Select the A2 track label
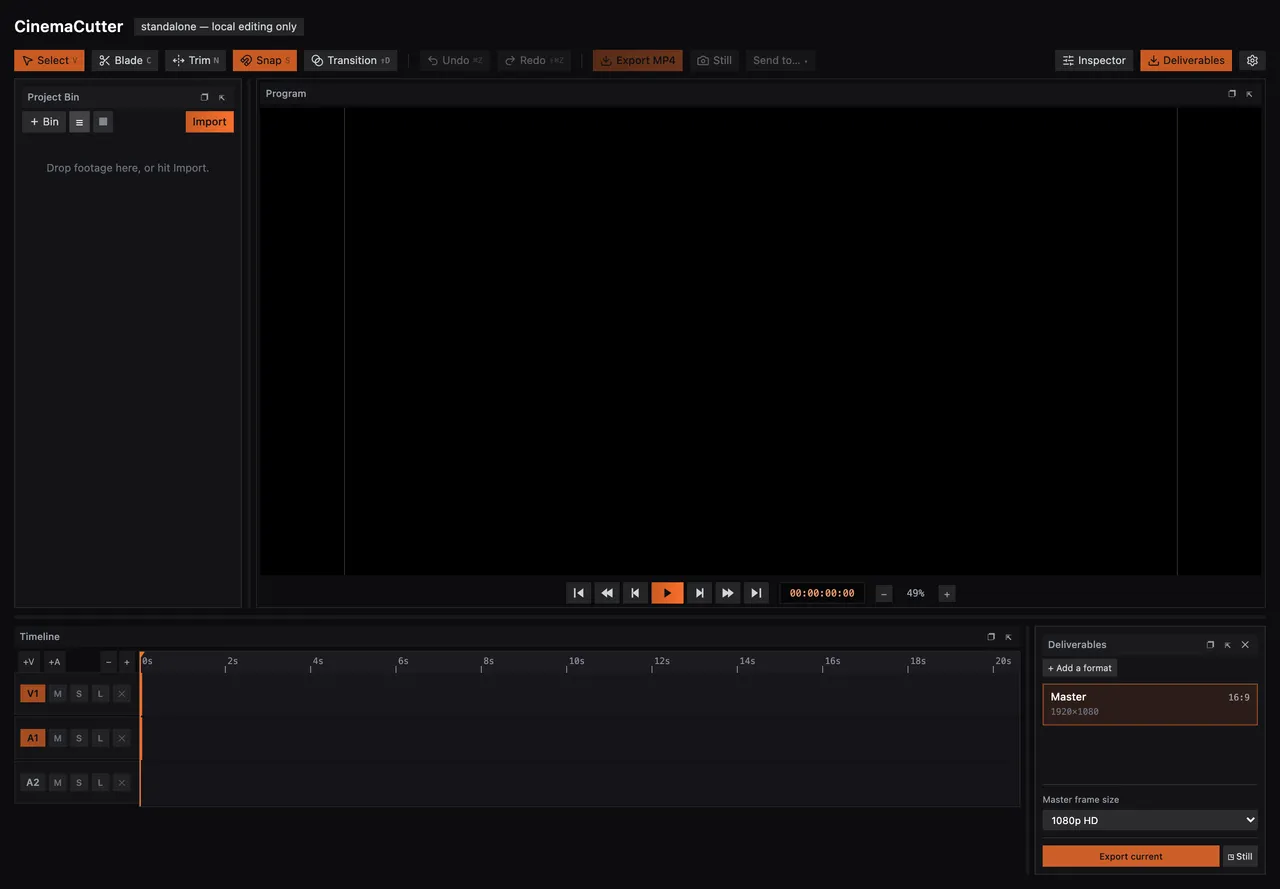 point(33,782)
